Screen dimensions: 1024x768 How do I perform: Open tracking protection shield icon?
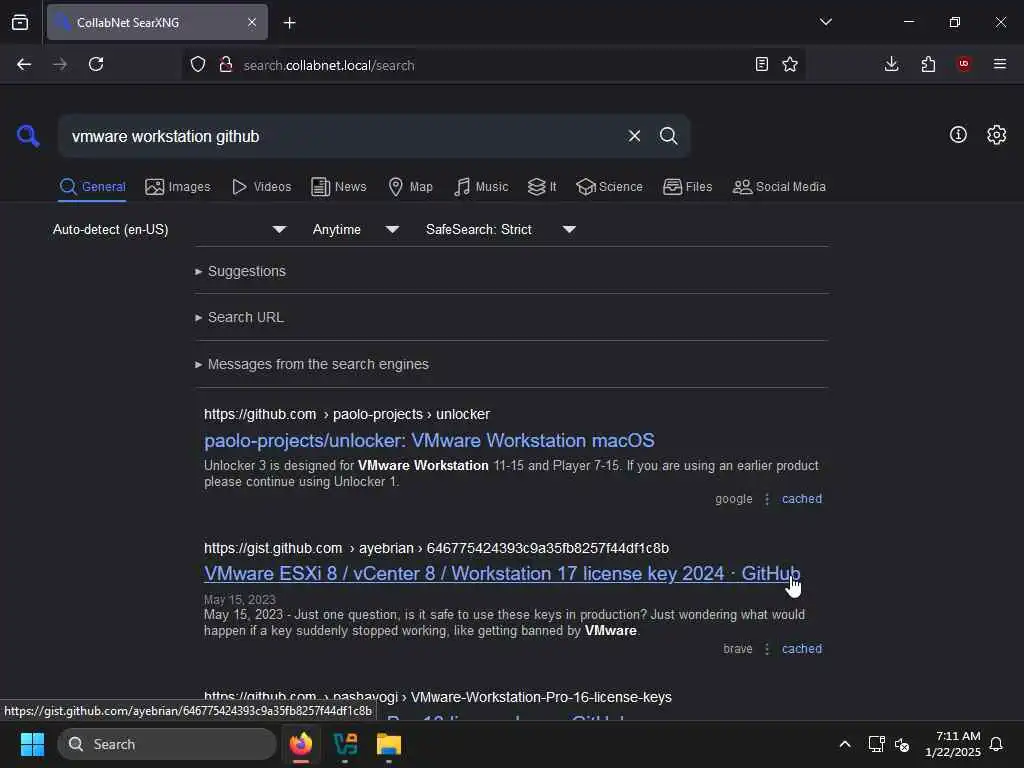(x=198, y=64)
